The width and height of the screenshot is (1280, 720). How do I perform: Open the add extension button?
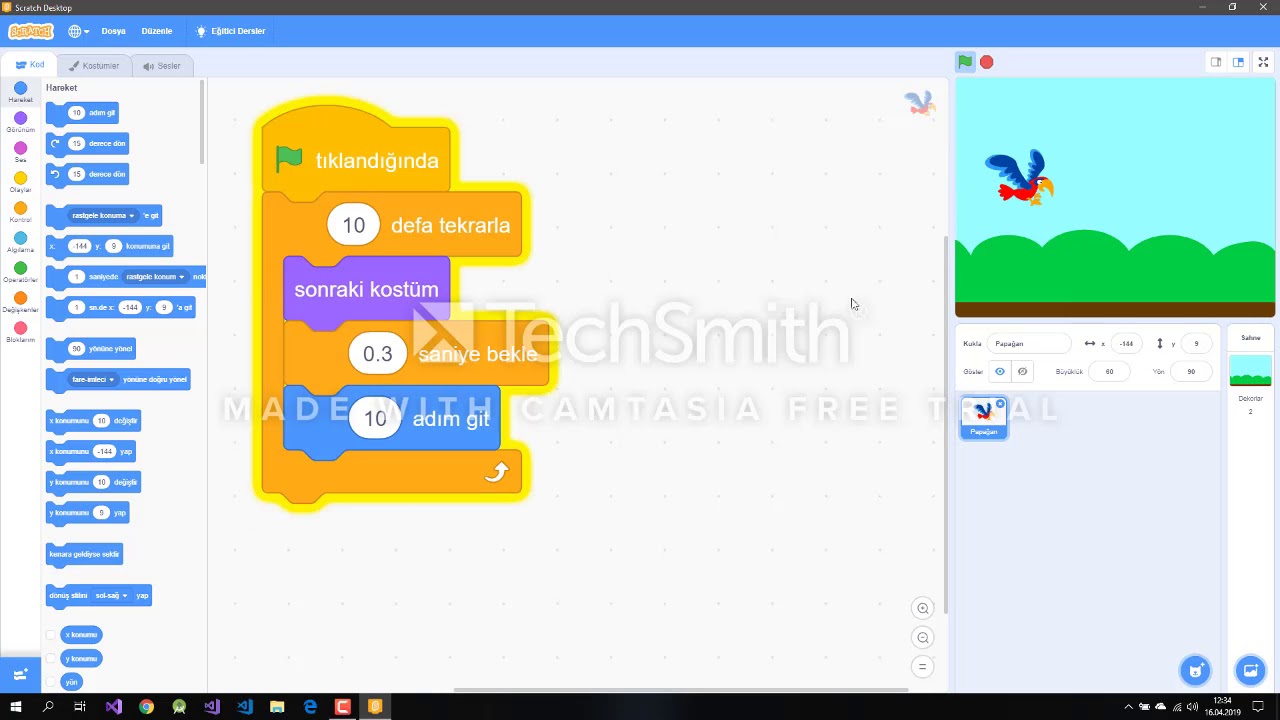point(20,675)
